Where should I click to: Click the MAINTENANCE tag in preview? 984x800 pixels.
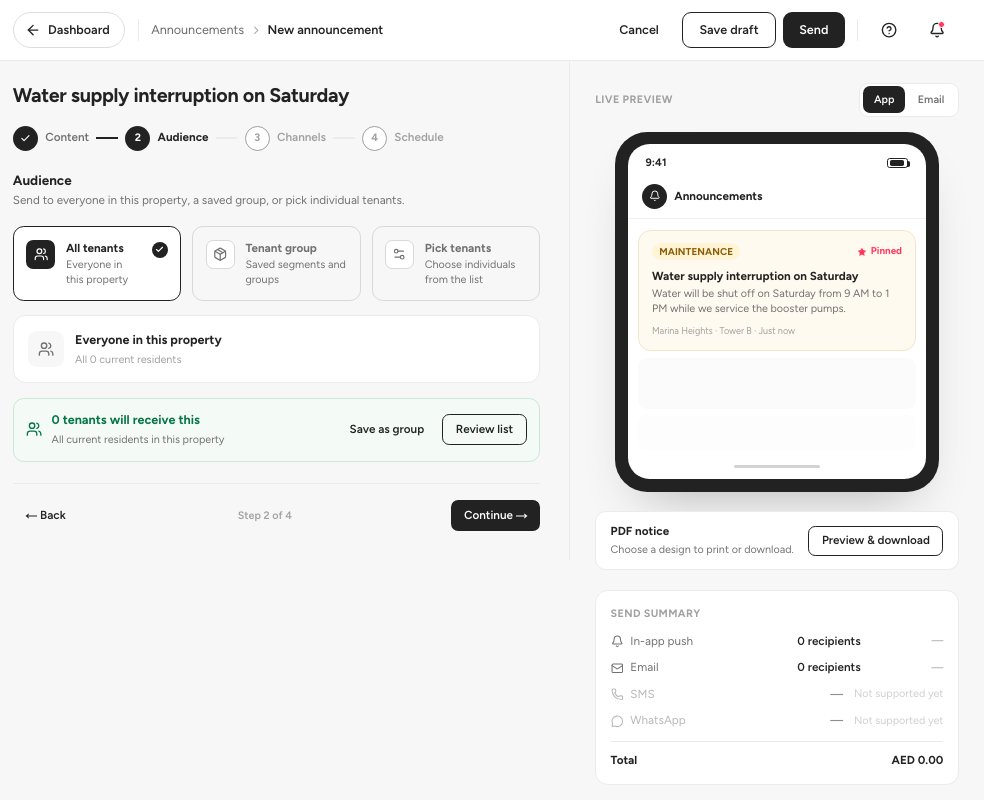pos(695,252)
